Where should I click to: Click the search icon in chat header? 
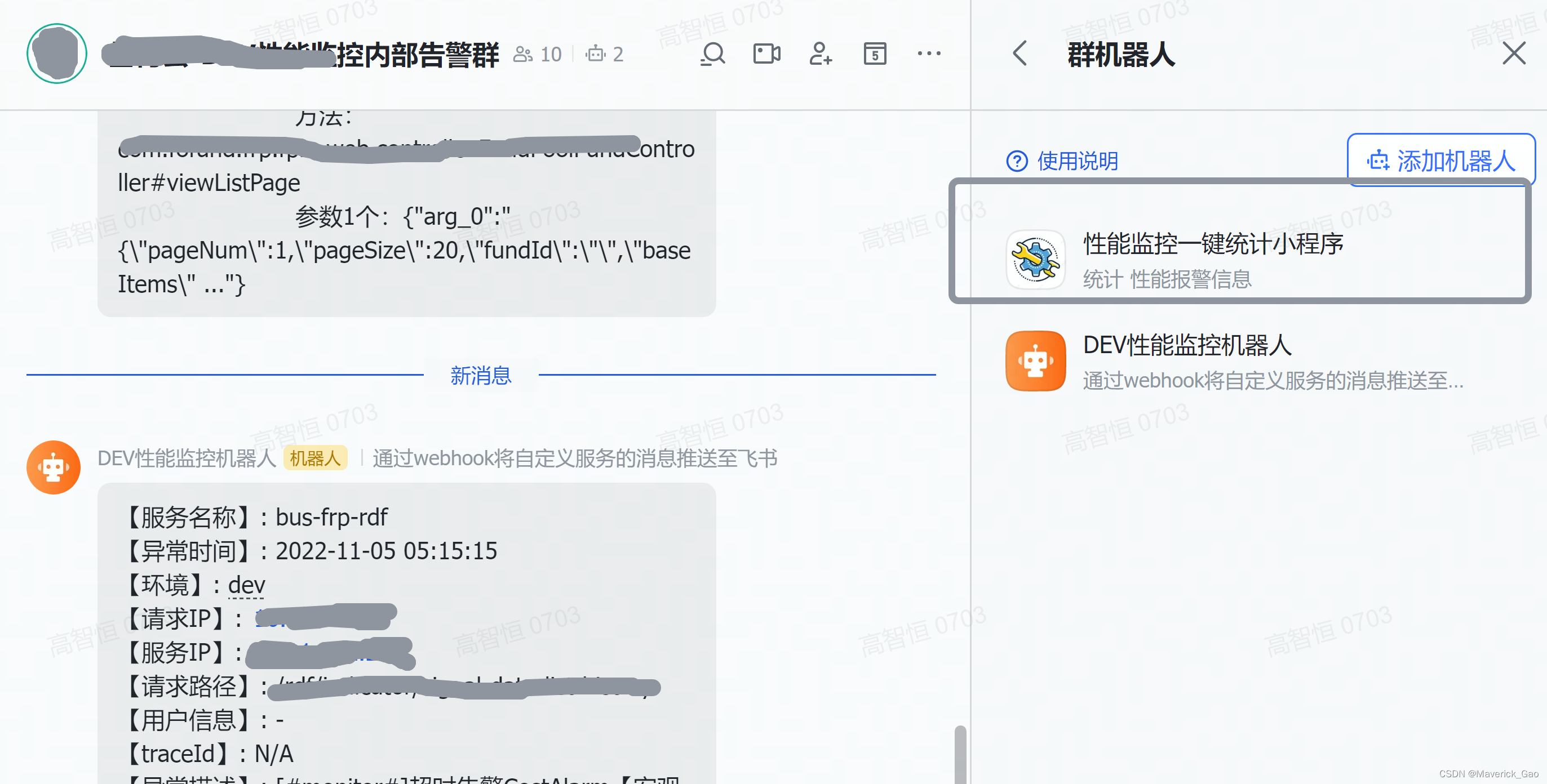[713, 54]
